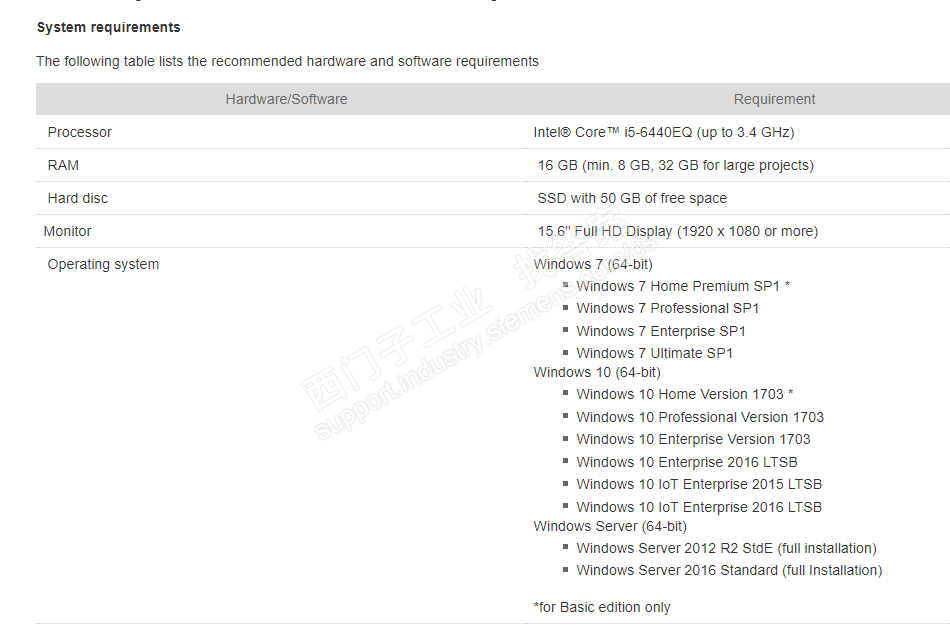Viewport: 950px width, 642px height.
Task: Select the Processor row label
Action: [80, 132]
